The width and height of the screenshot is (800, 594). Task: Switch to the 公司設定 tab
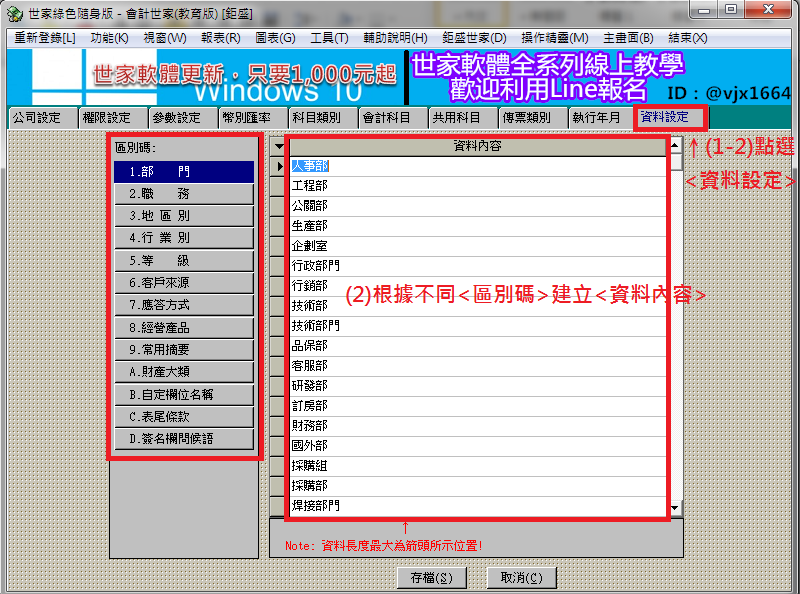click(x=37, y=118)
